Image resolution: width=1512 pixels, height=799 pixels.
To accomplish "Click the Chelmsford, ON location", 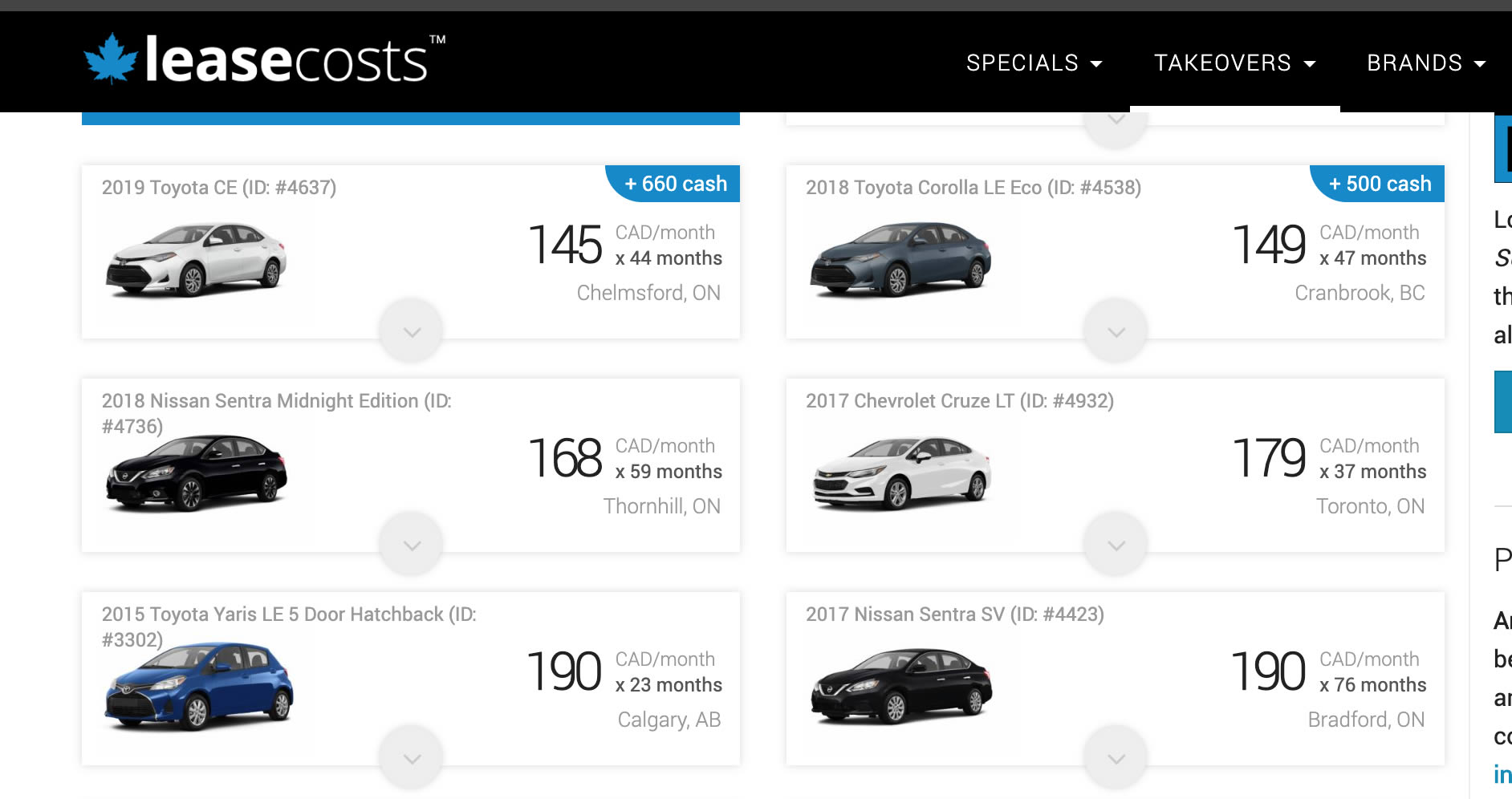I will [x=648, y=293].
